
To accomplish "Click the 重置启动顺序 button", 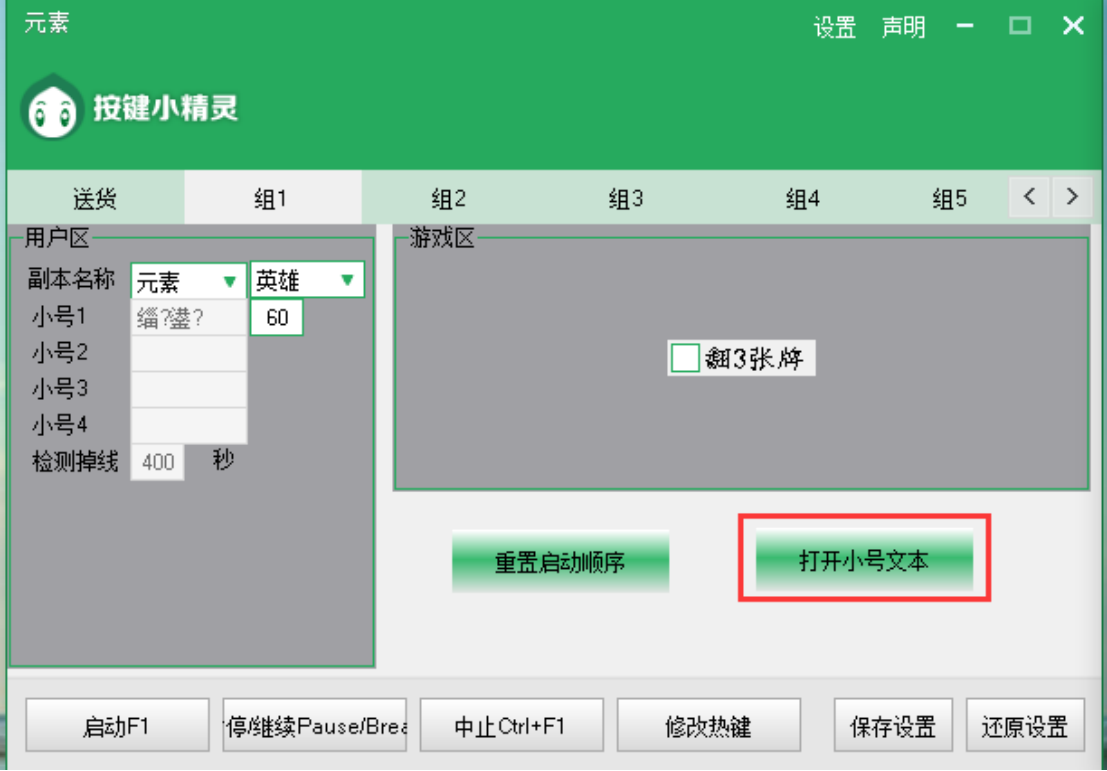I will click(560, 562).
